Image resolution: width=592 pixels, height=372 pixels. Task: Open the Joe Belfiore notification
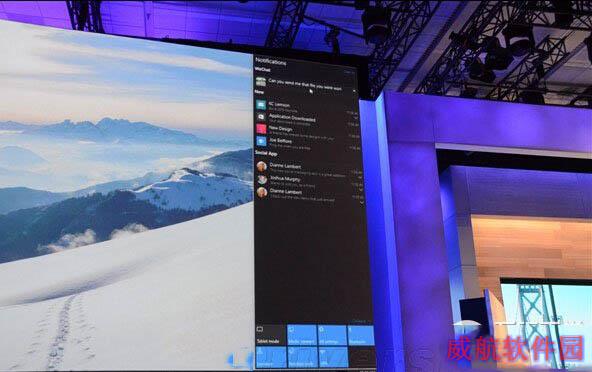[308, 144]
